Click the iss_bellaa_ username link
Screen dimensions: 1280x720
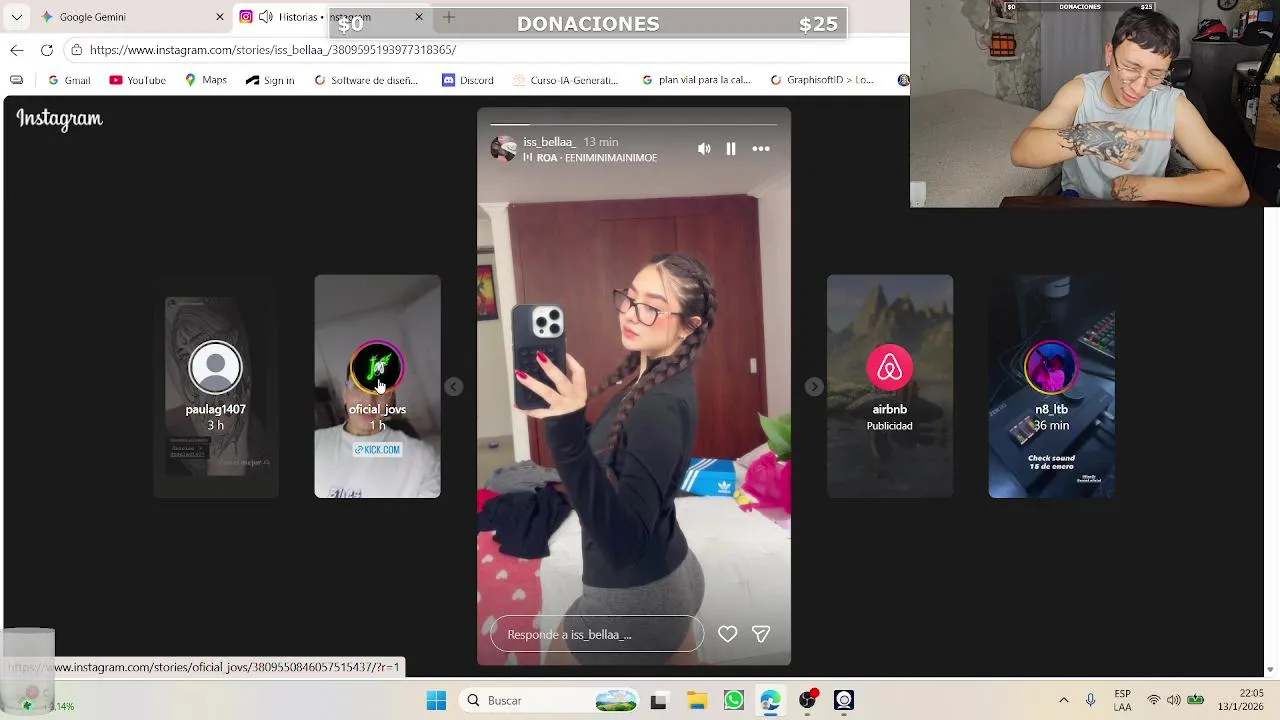[549, 142]
